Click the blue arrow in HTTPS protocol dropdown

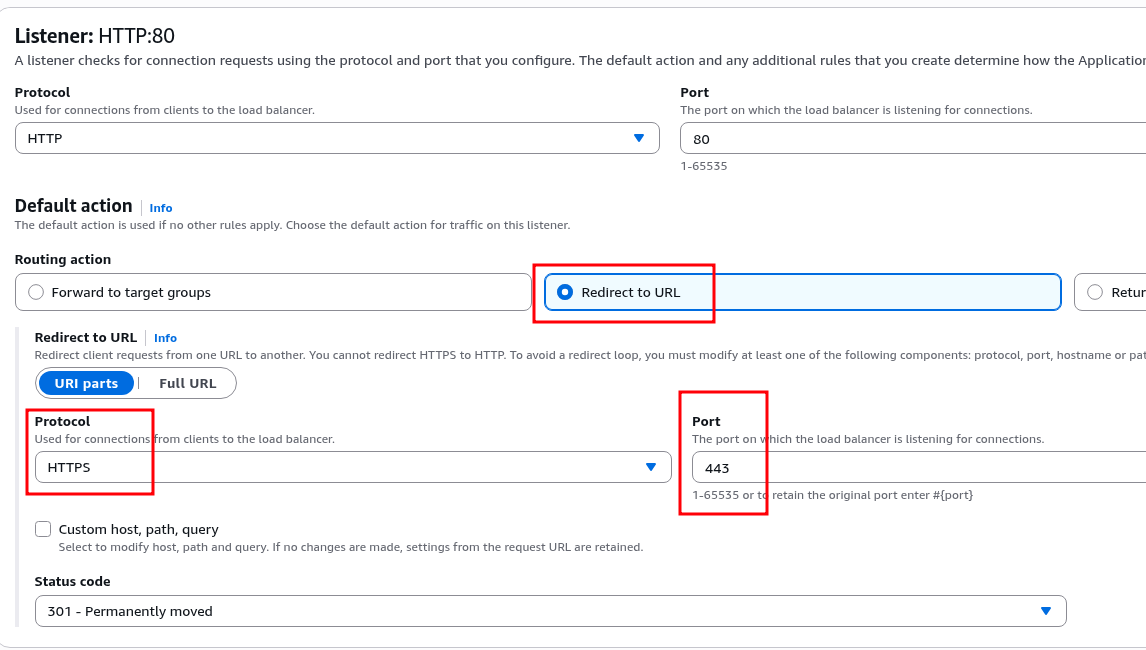click(x=651, y=467)
